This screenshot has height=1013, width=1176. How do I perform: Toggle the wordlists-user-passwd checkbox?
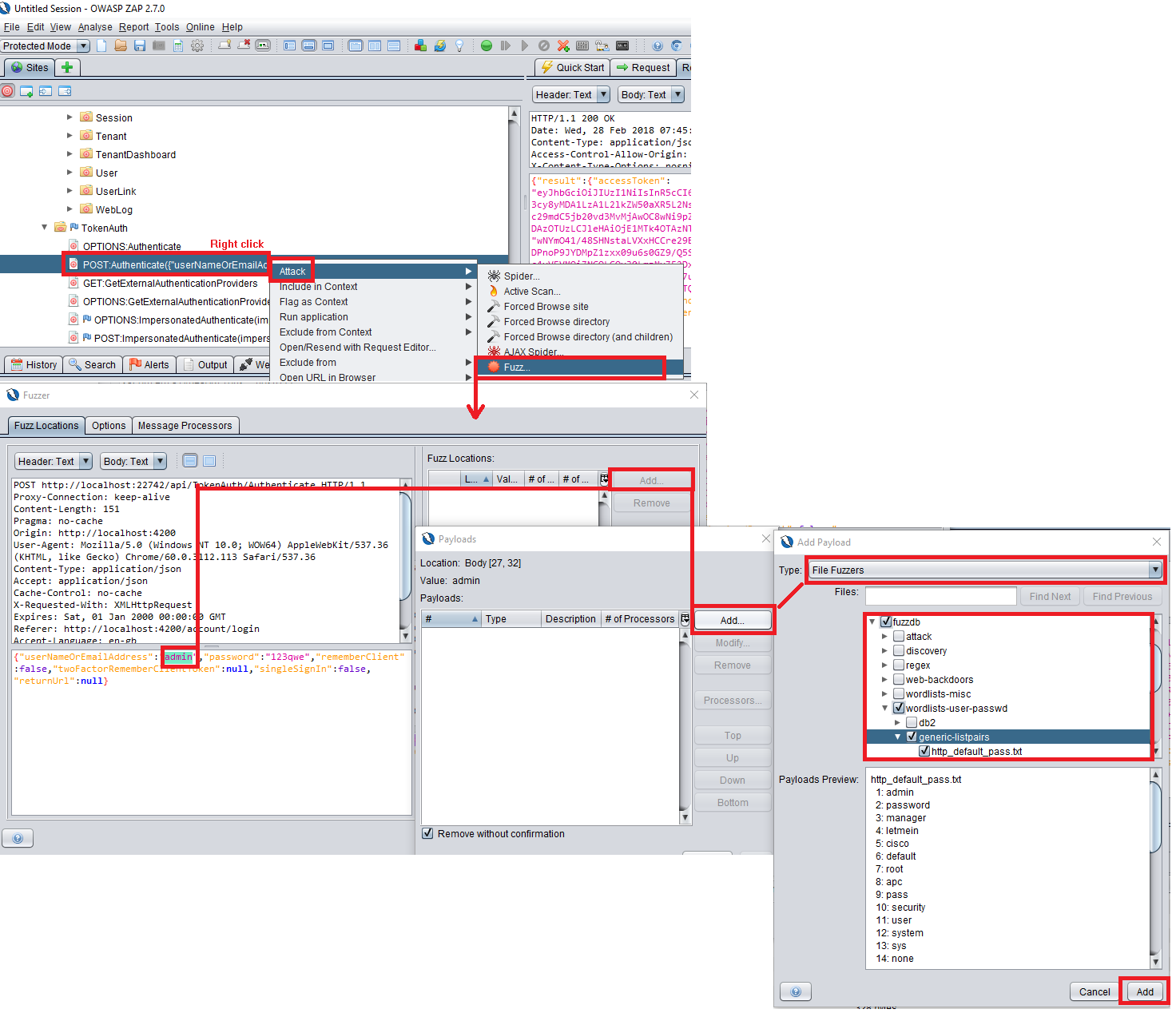(x=899, y=708)
